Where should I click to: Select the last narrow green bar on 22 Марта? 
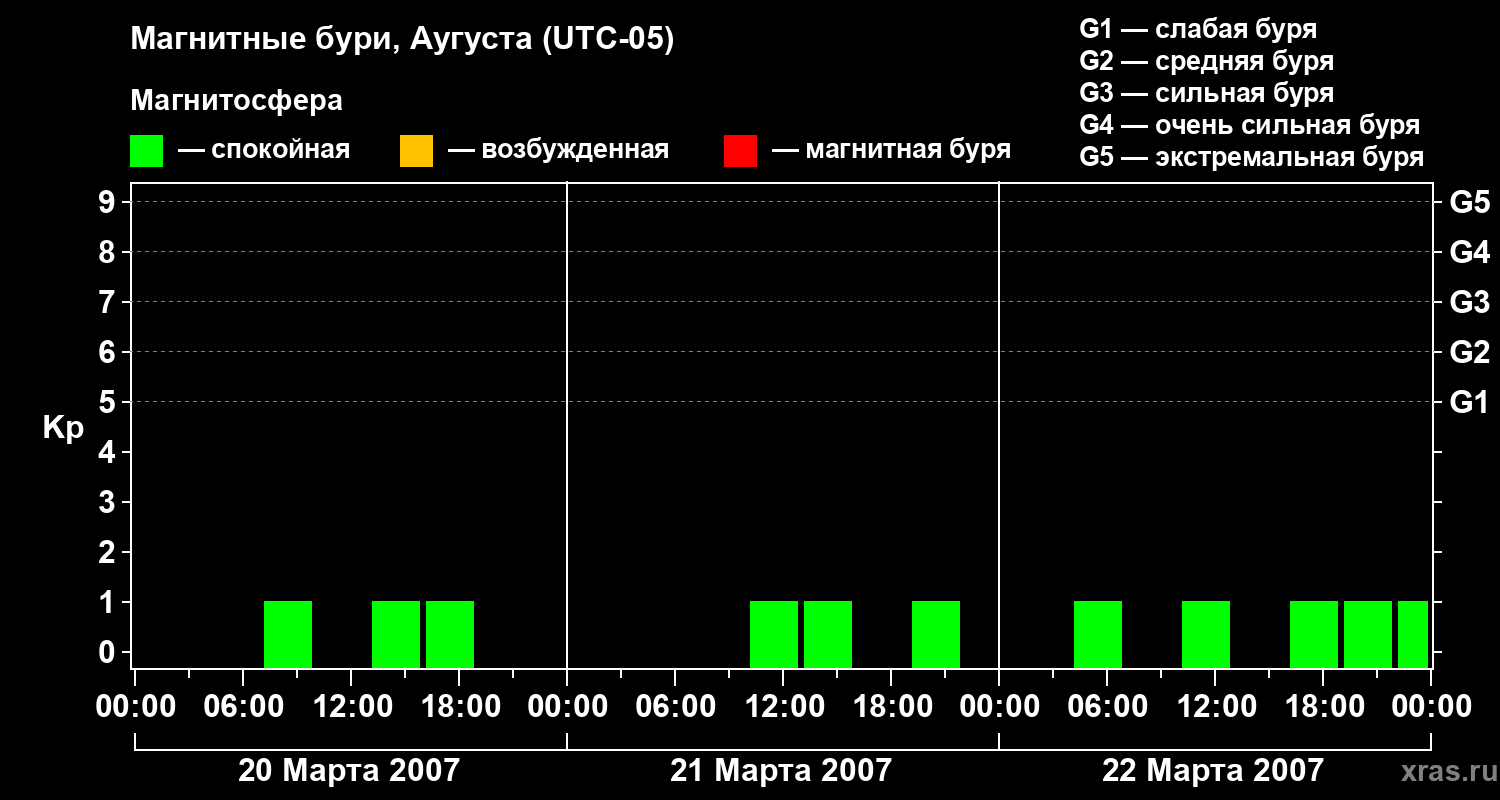pos(1413,634)
